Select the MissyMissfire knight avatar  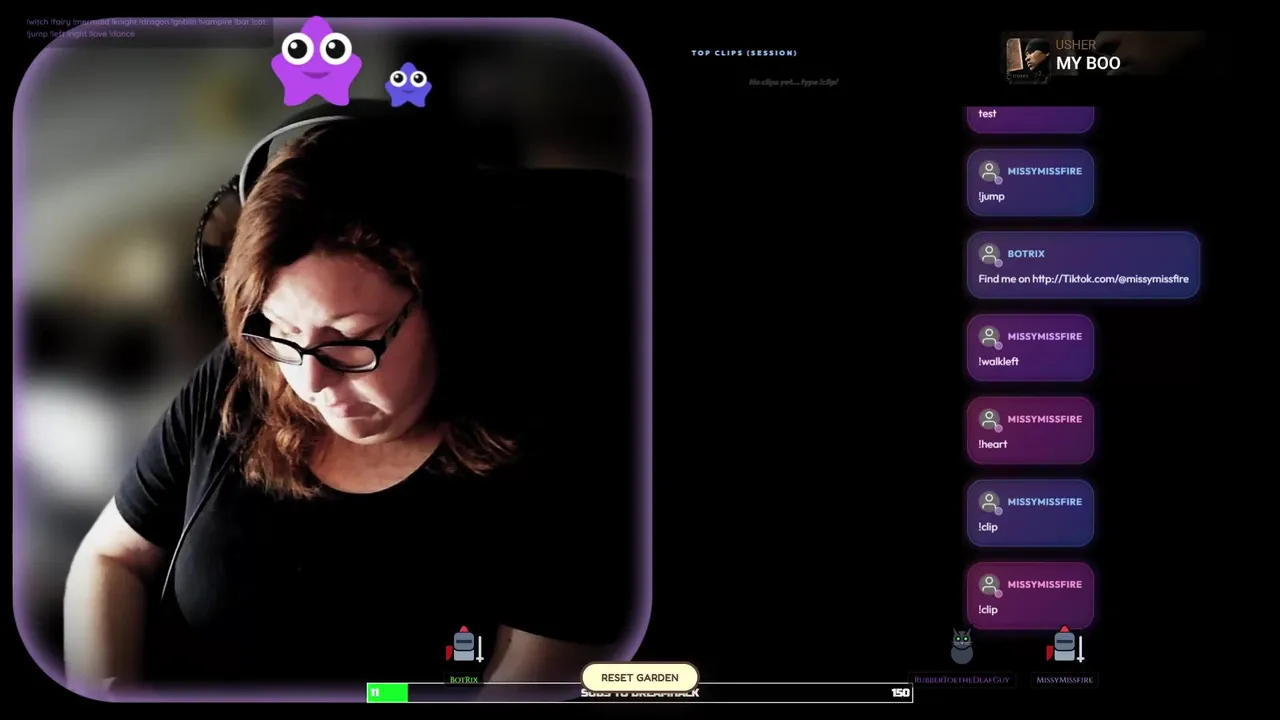(x=1065, y=647)
